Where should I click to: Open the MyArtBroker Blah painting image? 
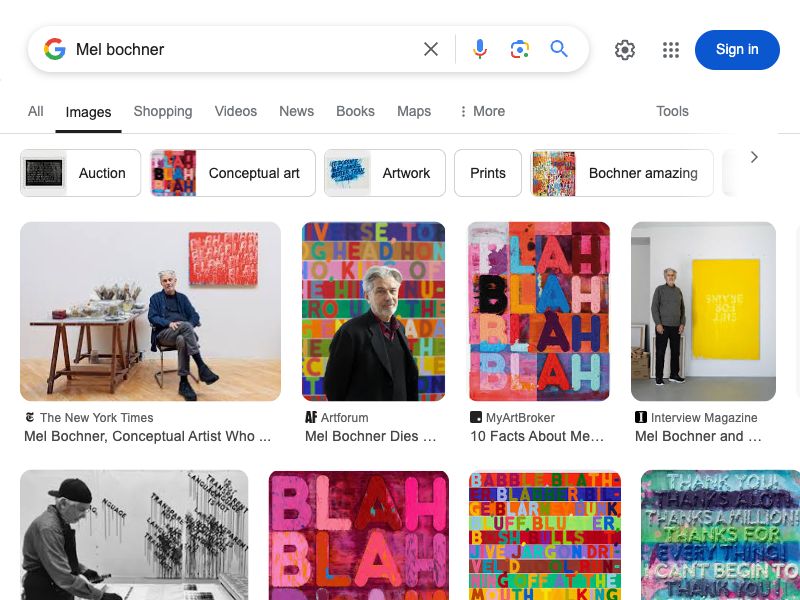539,311
